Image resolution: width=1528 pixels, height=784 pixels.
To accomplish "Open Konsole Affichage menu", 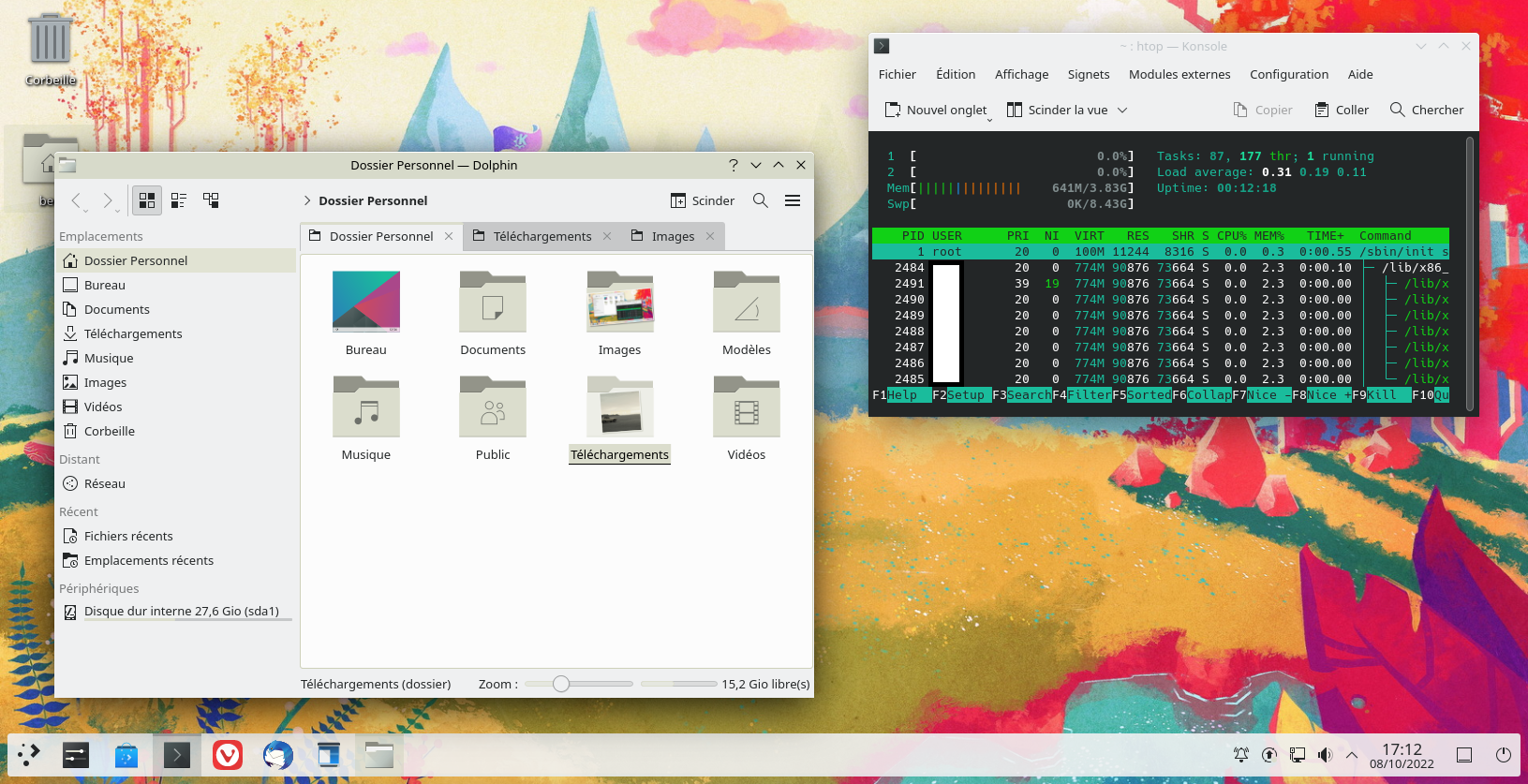I will [x=1021, y=74].
